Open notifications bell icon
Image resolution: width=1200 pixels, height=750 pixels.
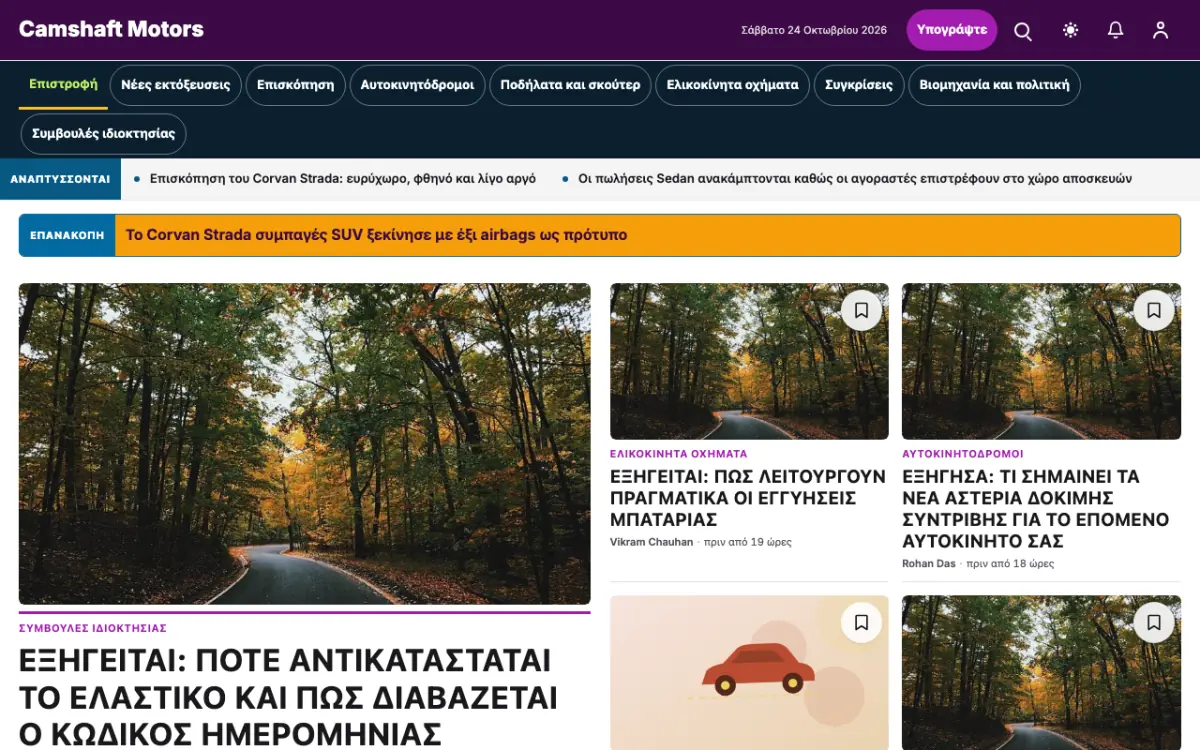(1116, 30)
